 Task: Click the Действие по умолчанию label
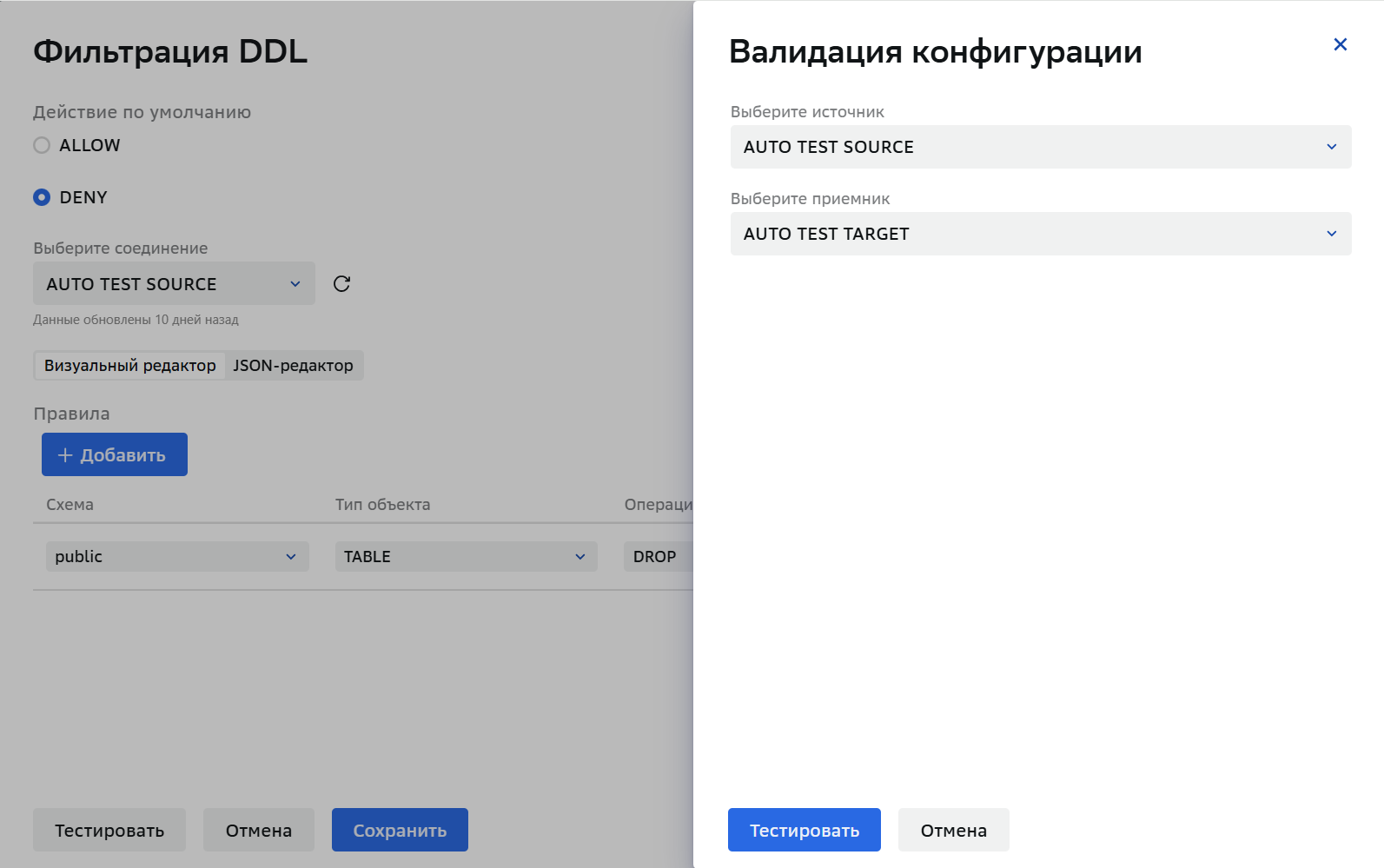pos(142,112)
